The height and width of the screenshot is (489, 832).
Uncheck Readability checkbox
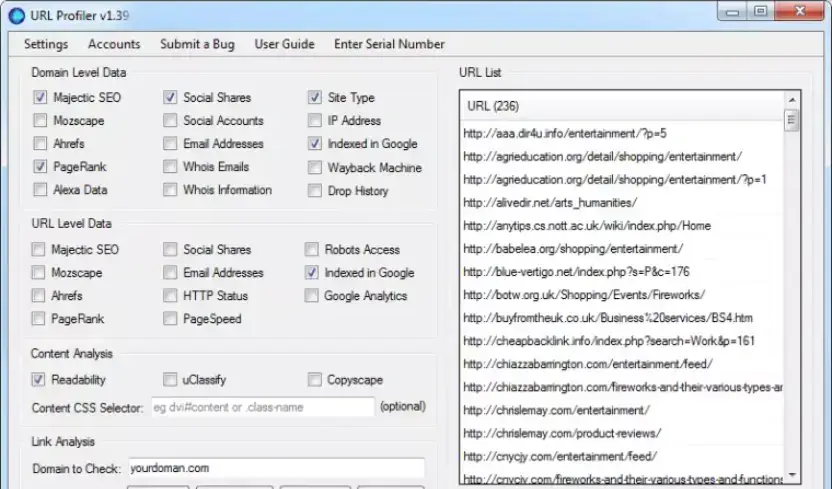pos(38,379)
